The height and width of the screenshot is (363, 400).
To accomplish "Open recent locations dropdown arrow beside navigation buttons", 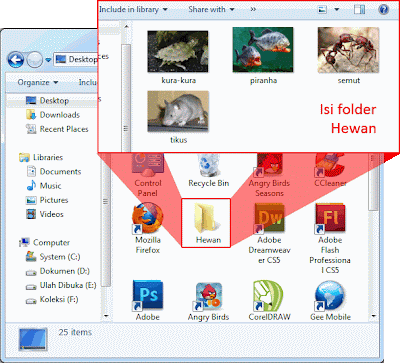I will [48, 60].
